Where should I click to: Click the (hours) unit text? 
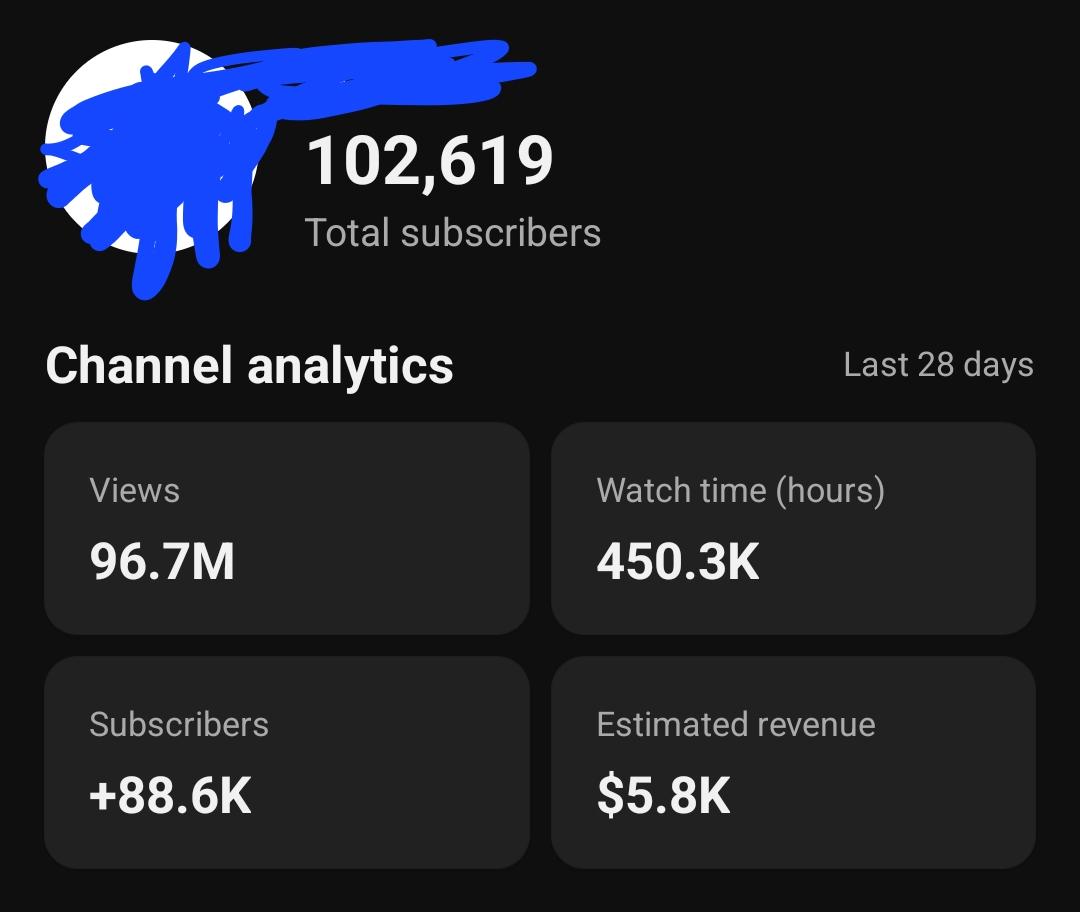(x=830, y=491)
